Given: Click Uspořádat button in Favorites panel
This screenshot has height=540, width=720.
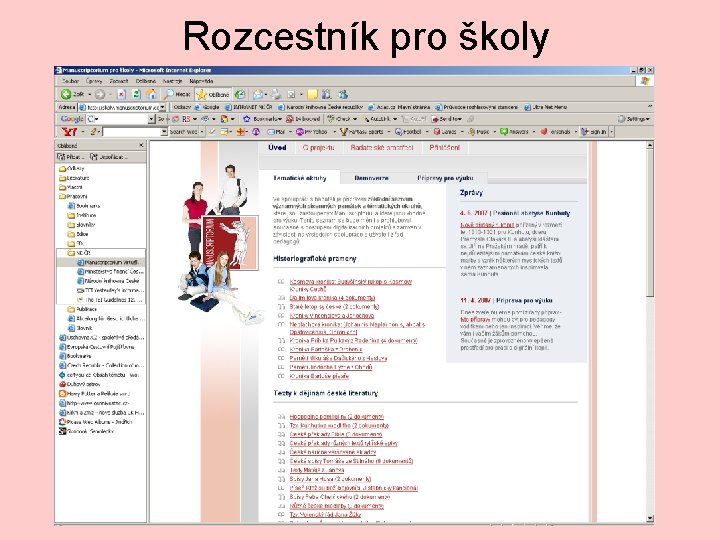Looking at the screenshot, I should tap(109, 157).
